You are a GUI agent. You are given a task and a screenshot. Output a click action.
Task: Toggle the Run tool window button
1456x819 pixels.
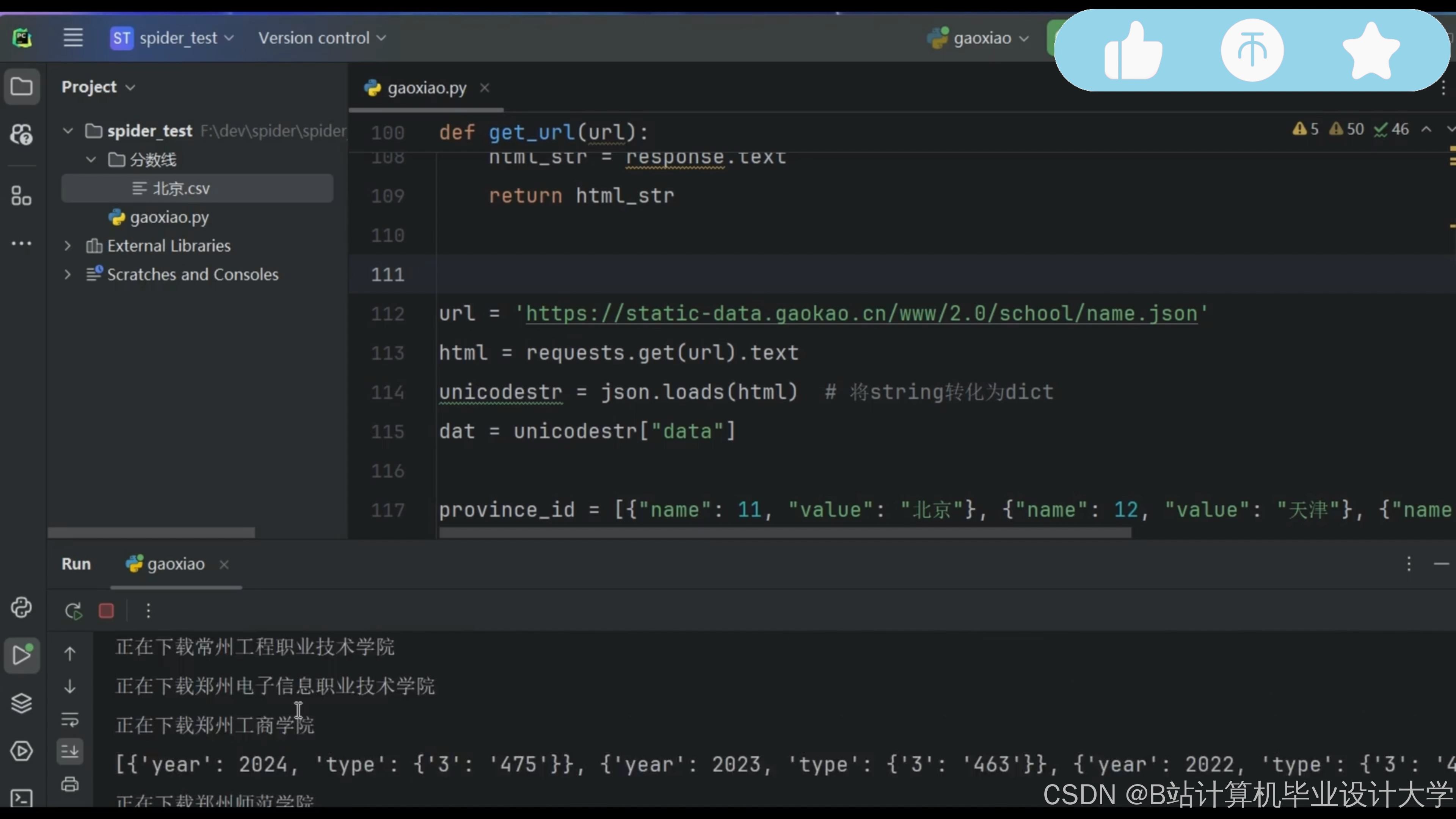pyautogui.click(x=22, y=655)
